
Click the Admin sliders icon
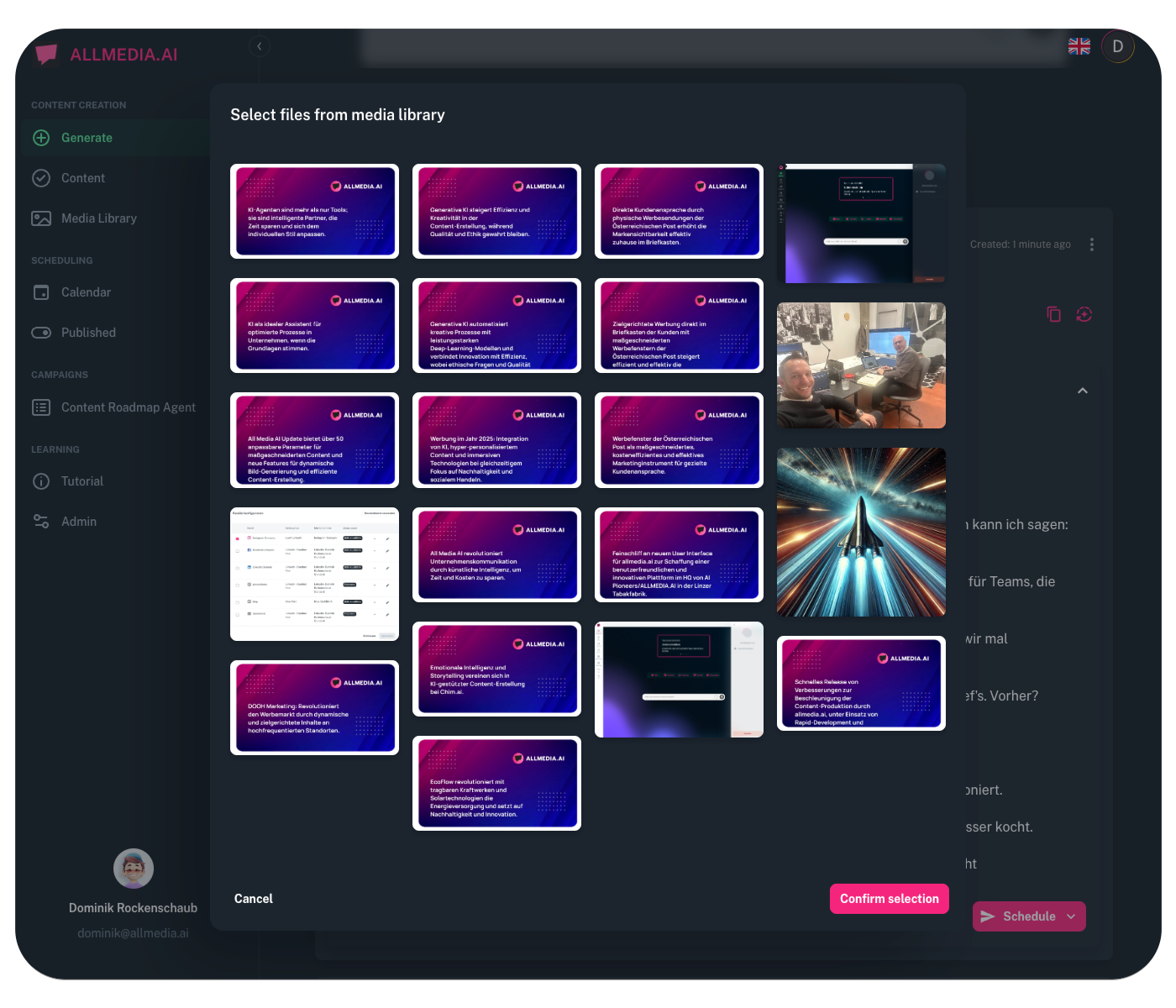(41, 522)
